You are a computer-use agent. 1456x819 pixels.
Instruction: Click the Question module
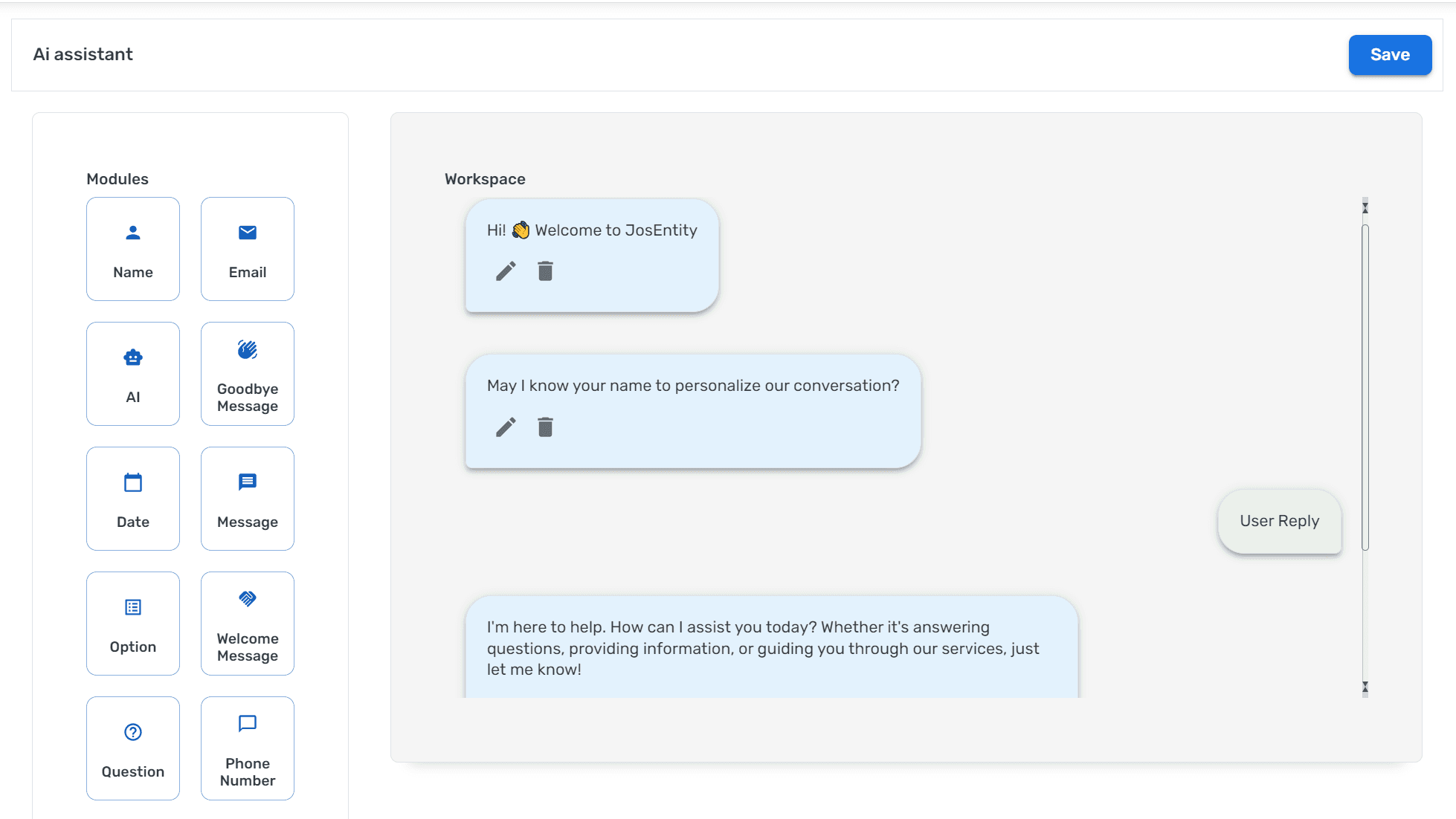click(x=132, y=748)
